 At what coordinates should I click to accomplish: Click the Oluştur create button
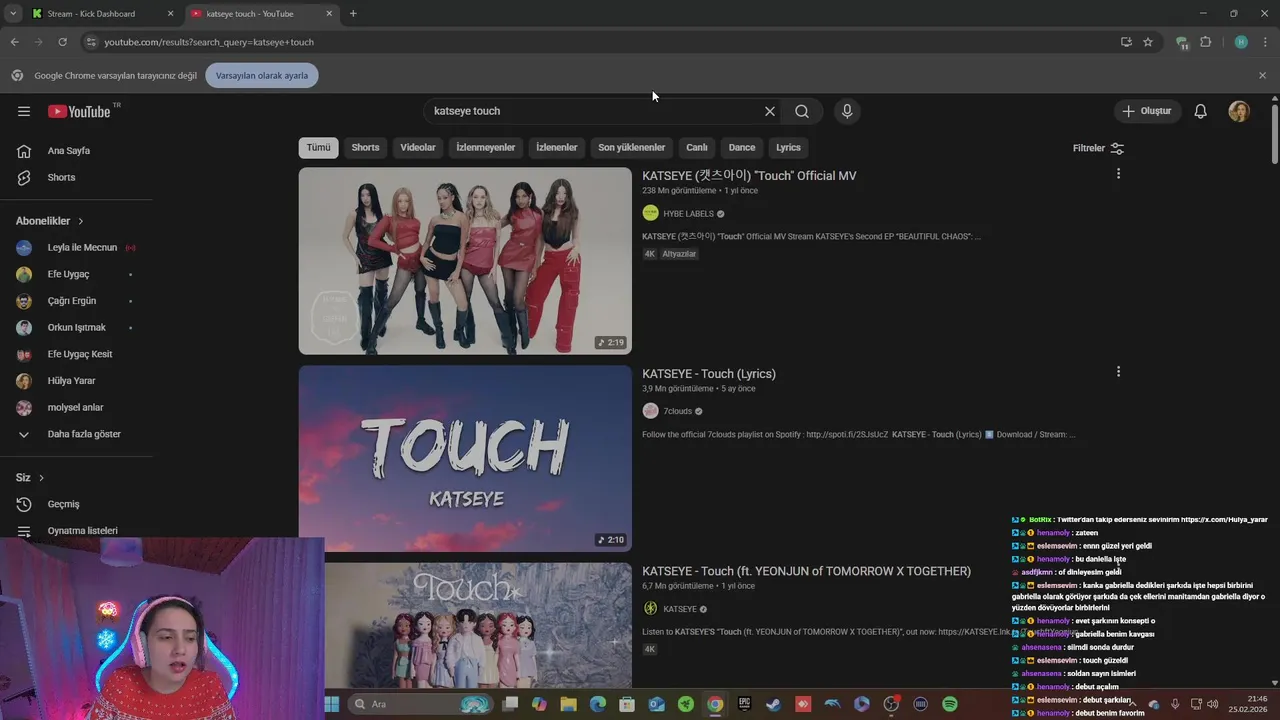click(x=1147, y=111)
